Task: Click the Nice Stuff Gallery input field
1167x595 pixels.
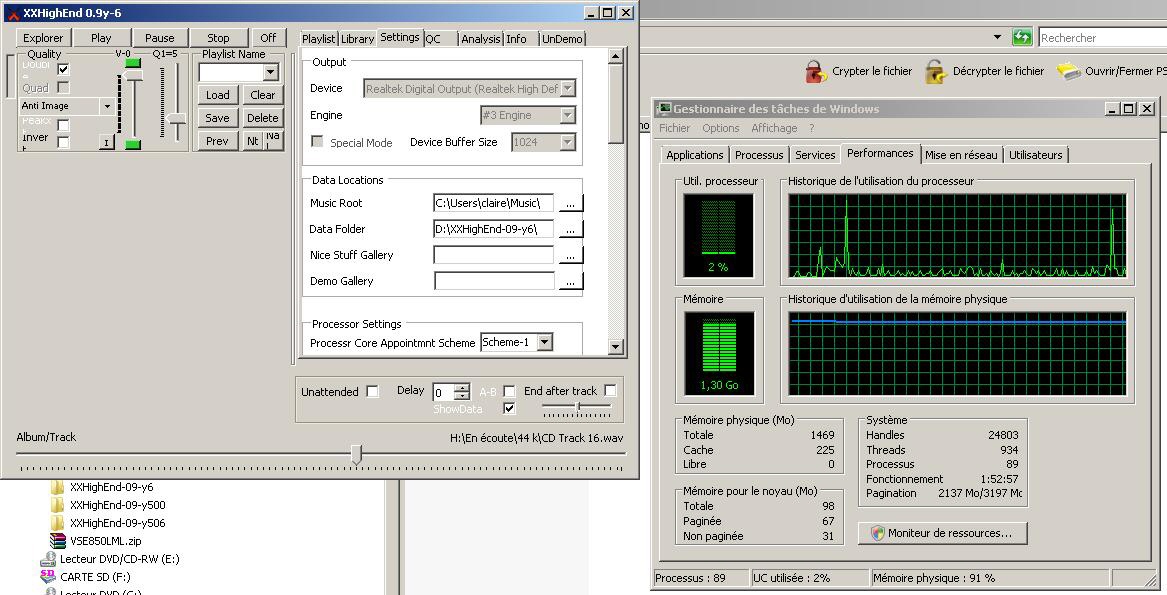Action: tap(493, 255)
